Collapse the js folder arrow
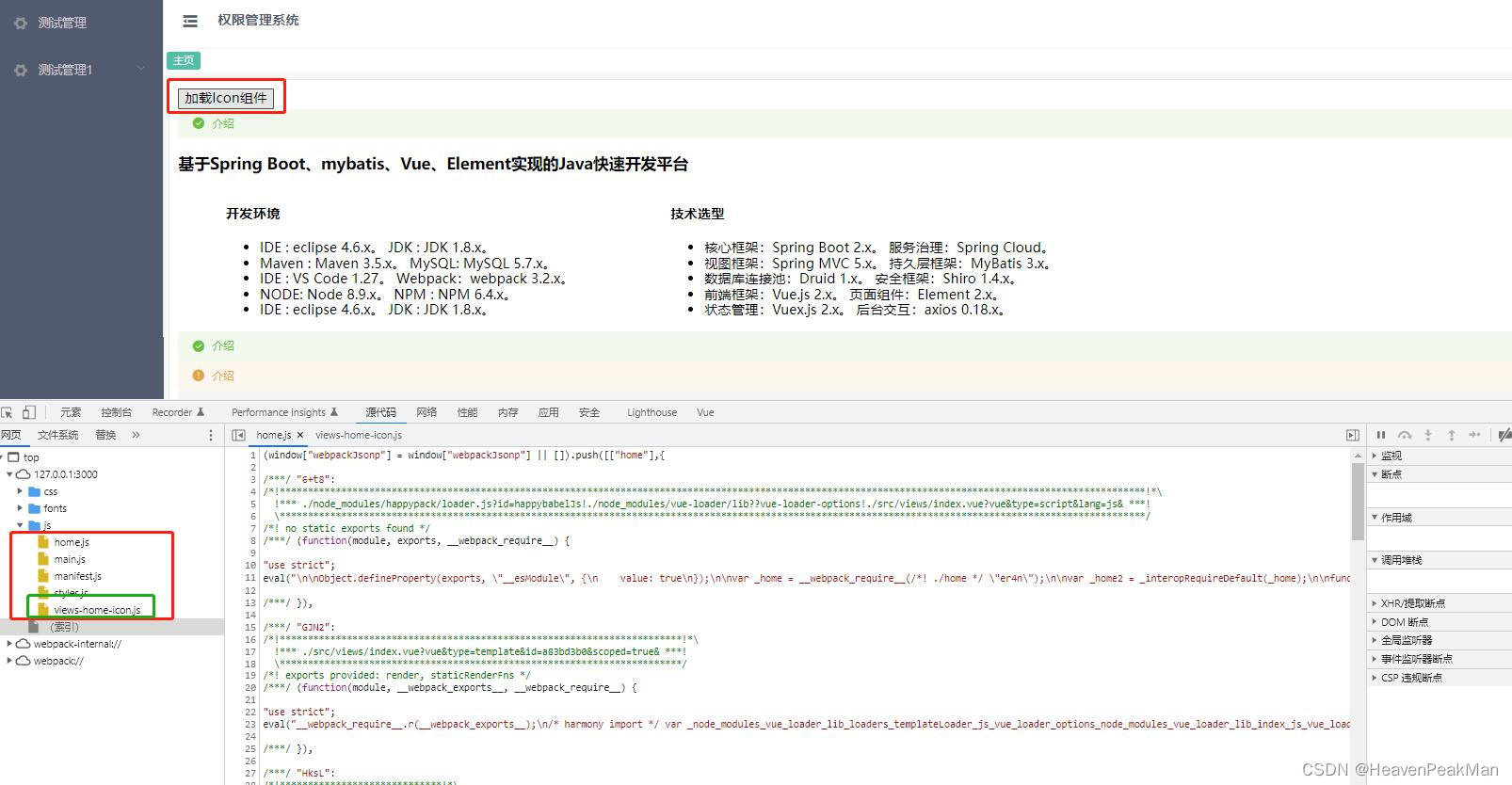Viewport: 1512px width, 785px height. tap(20, 525)
